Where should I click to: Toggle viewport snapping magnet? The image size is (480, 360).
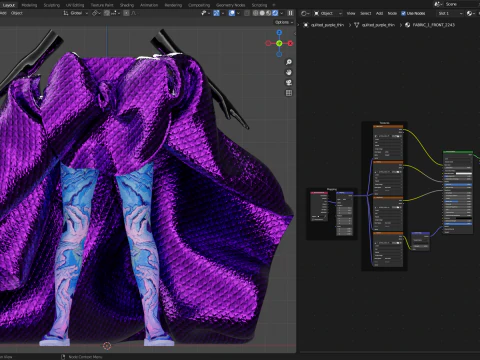click(107, 13)
